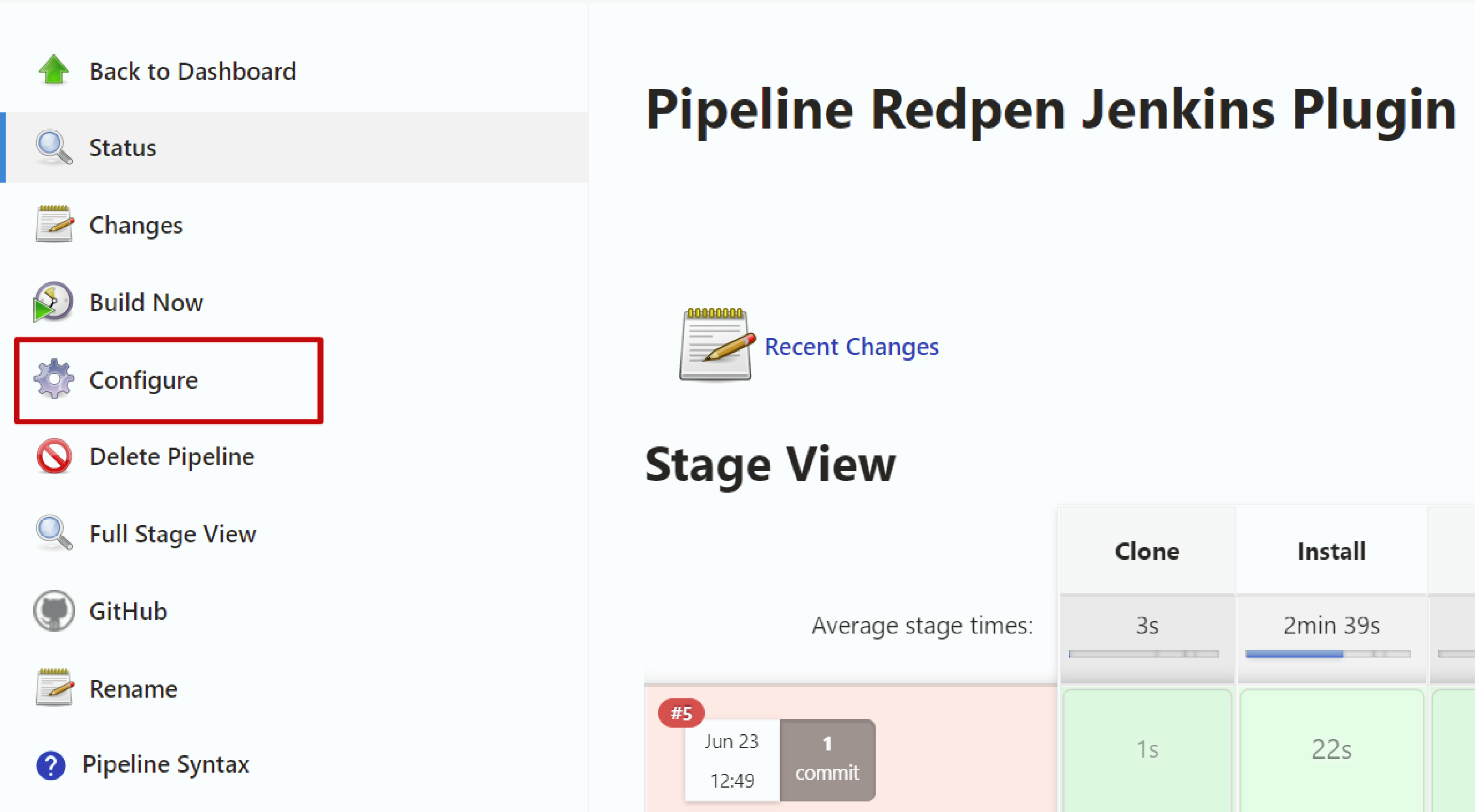The width and height of the screenshot is (1475, 812).
Task: Click the GitHub octocat icon
Action: [54, 611]
